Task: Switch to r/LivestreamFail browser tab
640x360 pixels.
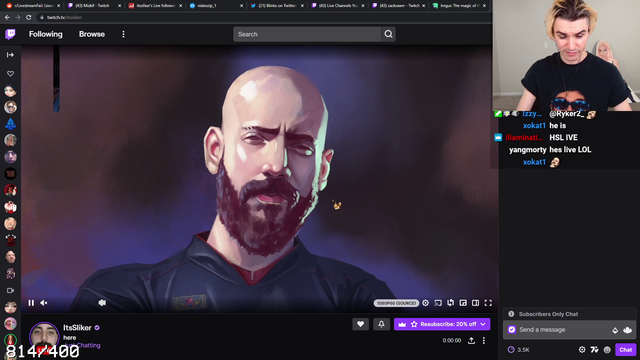Action: 32,6
